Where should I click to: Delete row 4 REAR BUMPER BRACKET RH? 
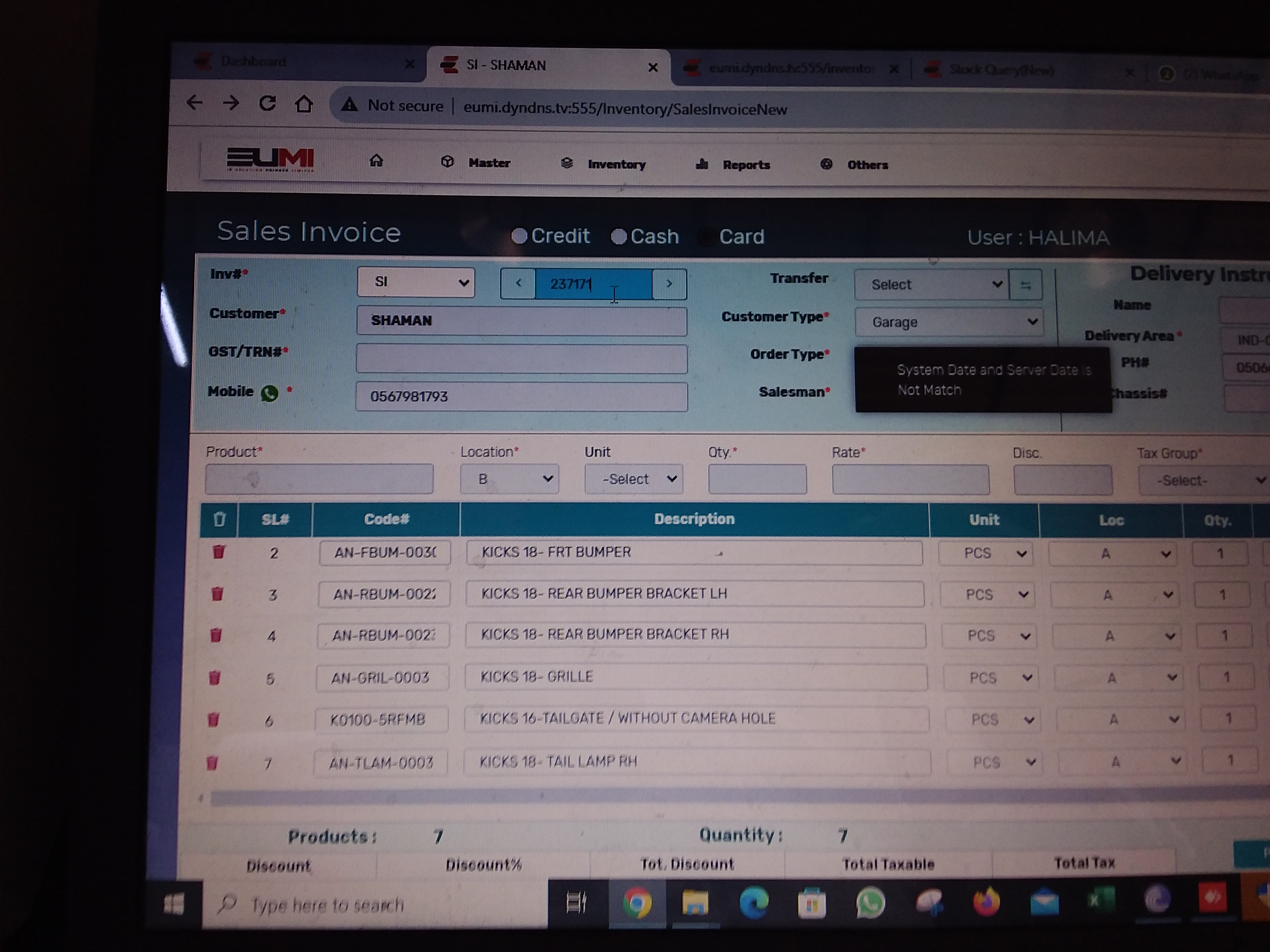(216, 635)
